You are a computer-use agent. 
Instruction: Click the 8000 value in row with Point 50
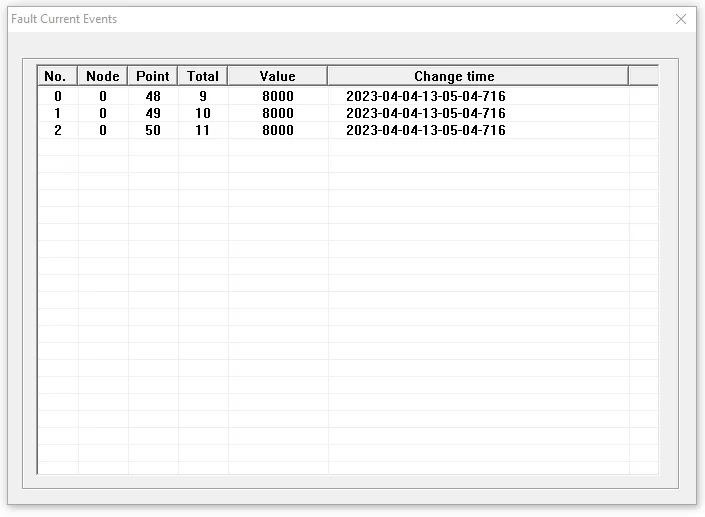coord(278,130)
